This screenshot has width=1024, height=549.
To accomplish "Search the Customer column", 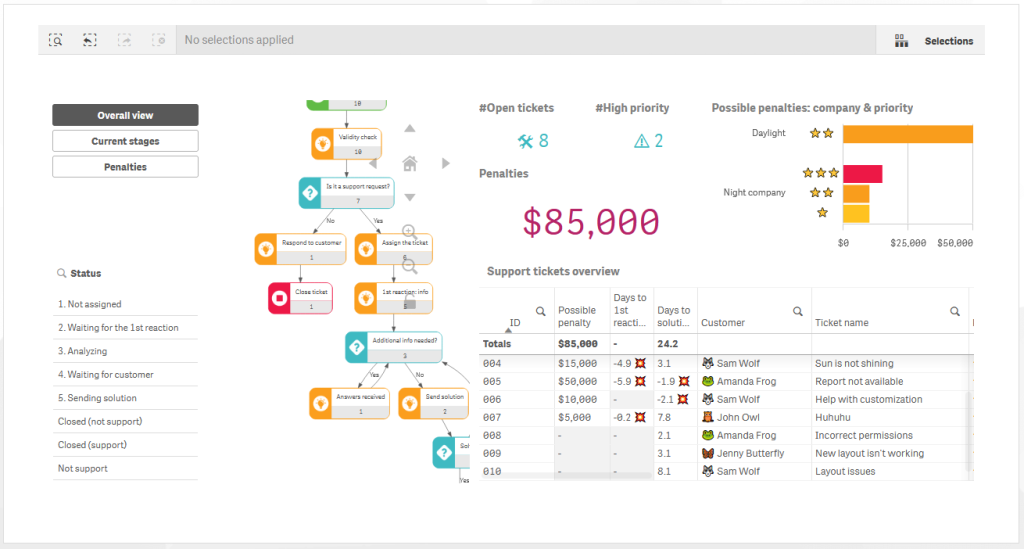I will pyautogui.click(x=797, y=311).
